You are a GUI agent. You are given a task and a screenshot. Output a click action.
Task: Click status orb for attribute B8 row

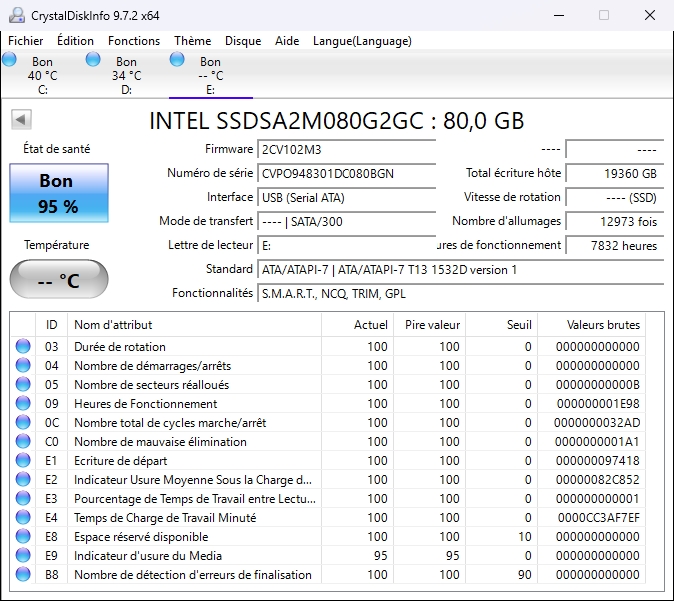point(23,575)
